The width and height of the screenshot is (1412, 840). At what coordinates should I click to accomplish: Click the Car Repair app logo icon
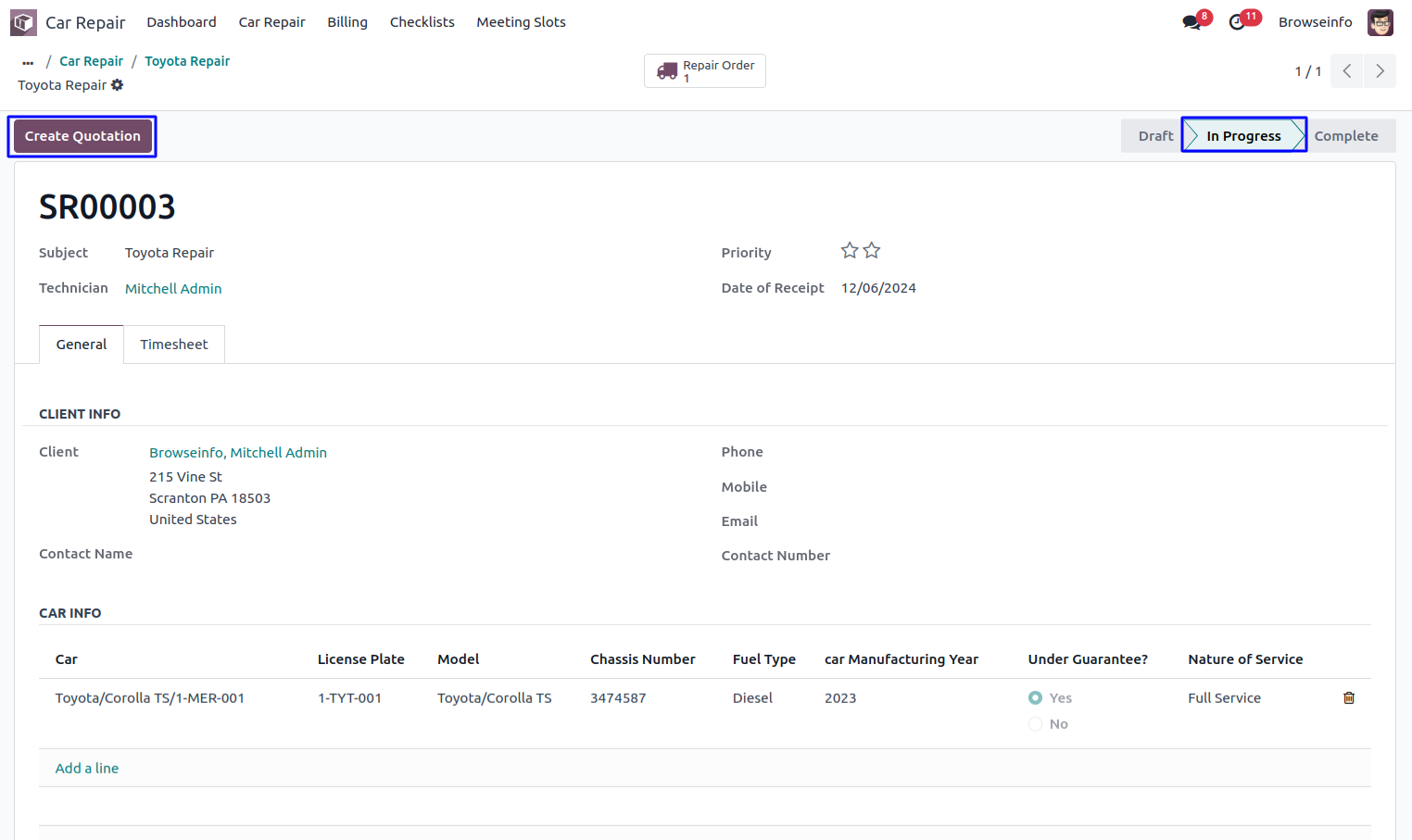point(23,22)
